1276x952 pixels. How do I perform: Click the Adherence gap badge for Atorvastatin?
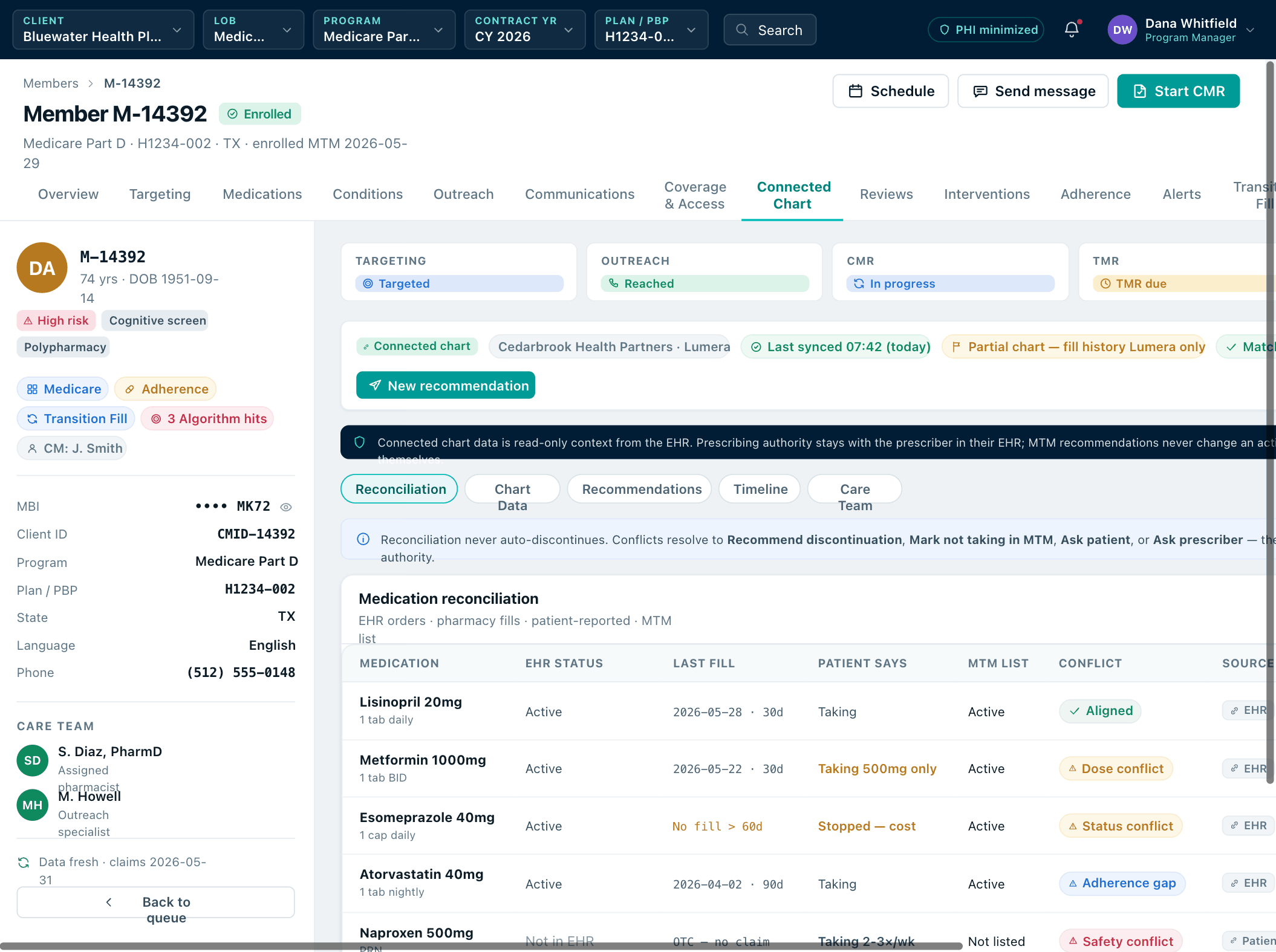click(1122, 884)
